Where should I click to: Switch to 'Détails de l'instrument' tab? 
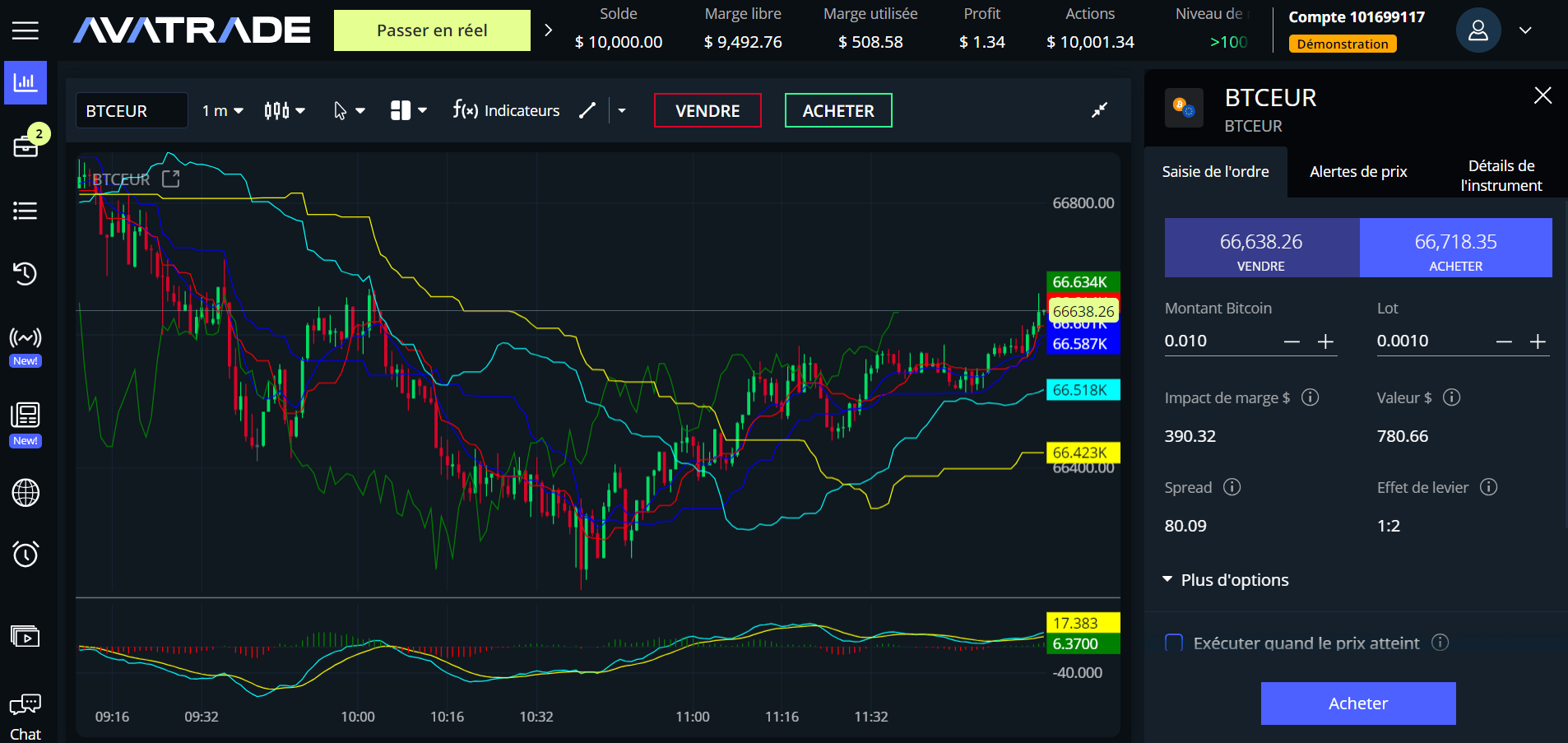pos(1501,175)
